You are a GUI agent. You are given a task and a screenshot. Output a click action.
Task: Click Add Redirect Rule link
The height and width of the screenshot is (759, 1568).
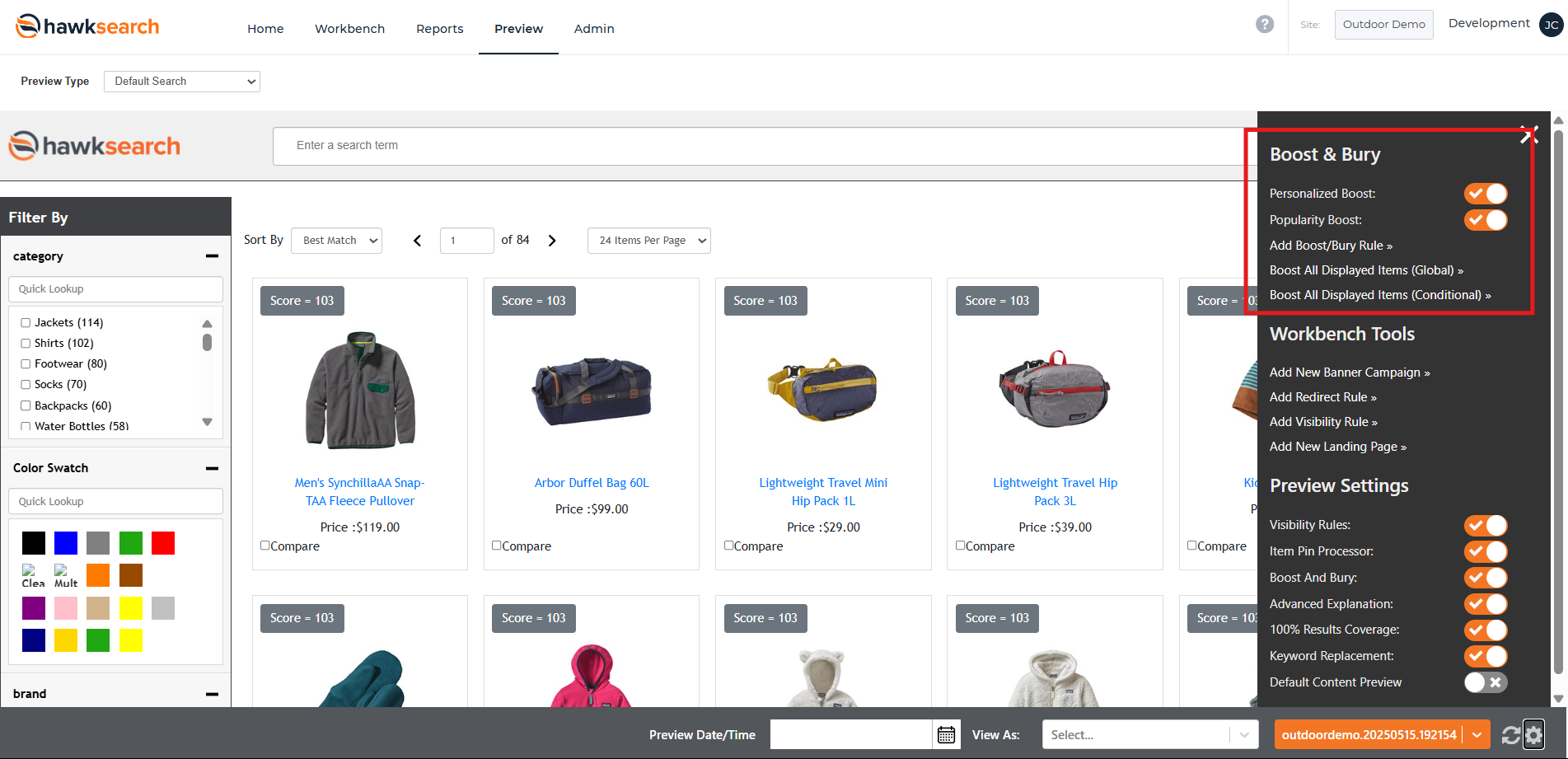tap(1323, 397)
